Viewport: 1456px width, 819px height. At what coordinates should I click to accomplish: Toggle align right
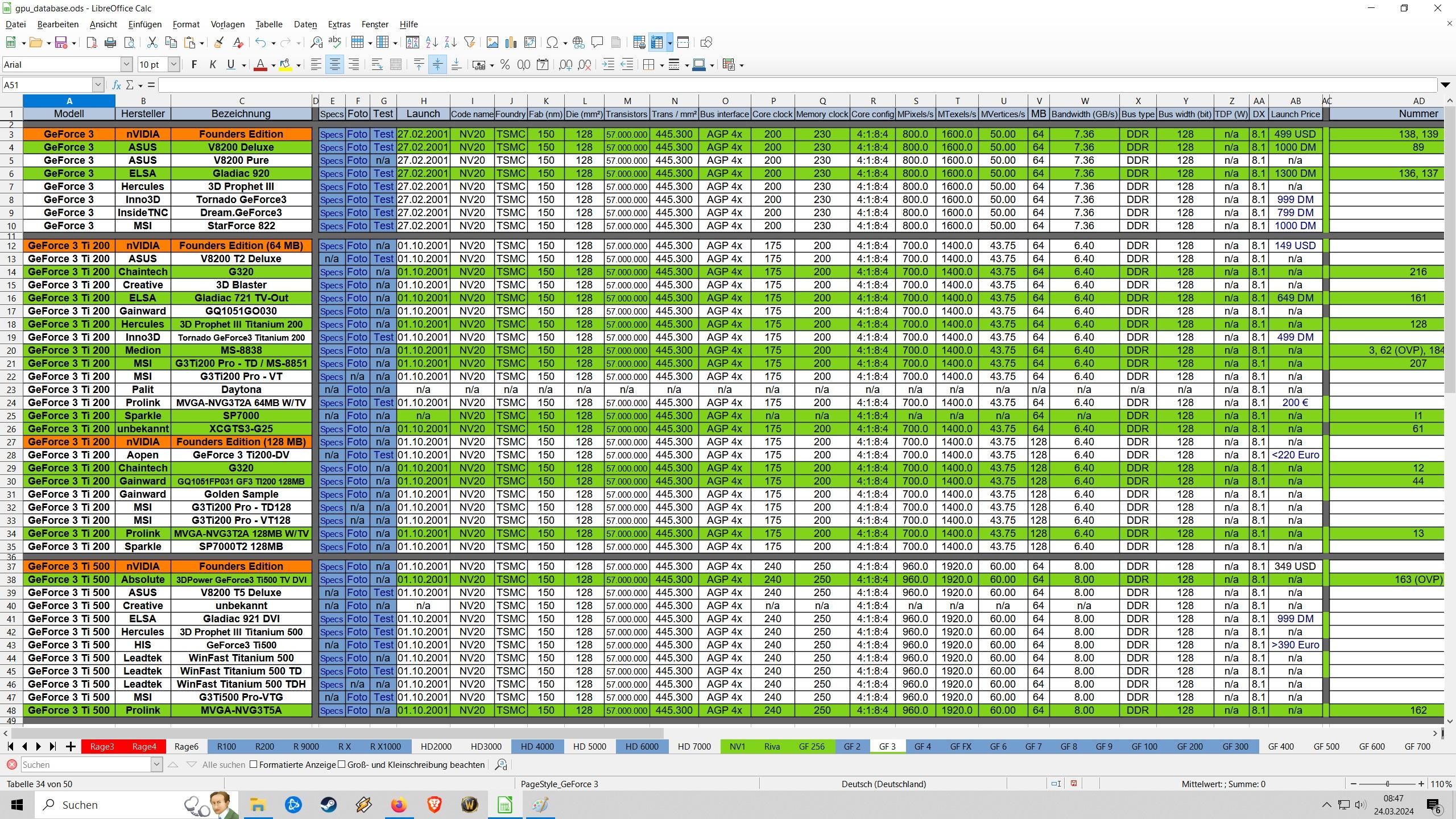[x=354, y=65]
